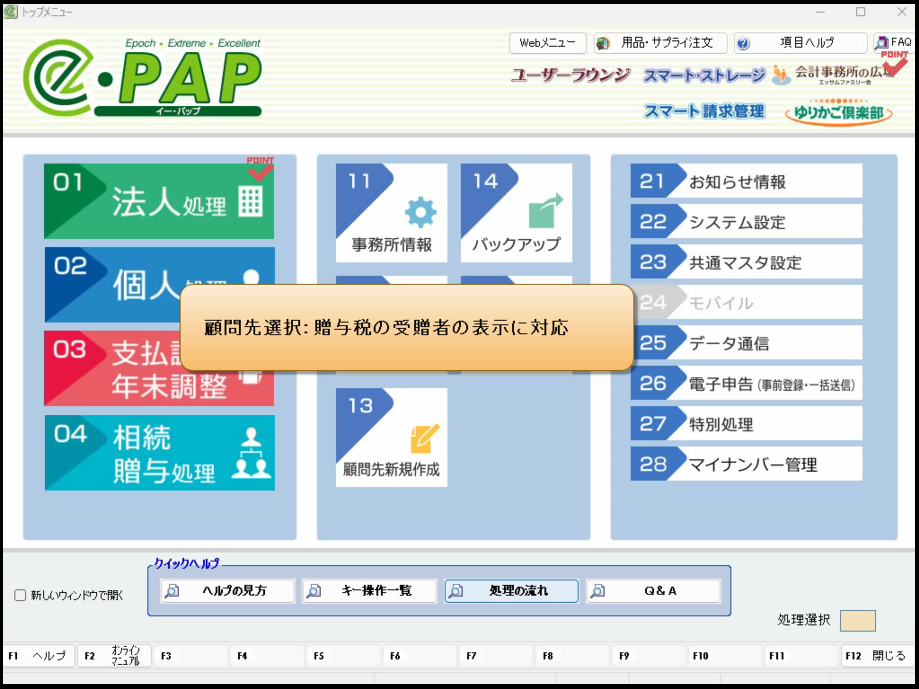Open 26 電子申告 entry
The image size is (919, 689).
746,383
